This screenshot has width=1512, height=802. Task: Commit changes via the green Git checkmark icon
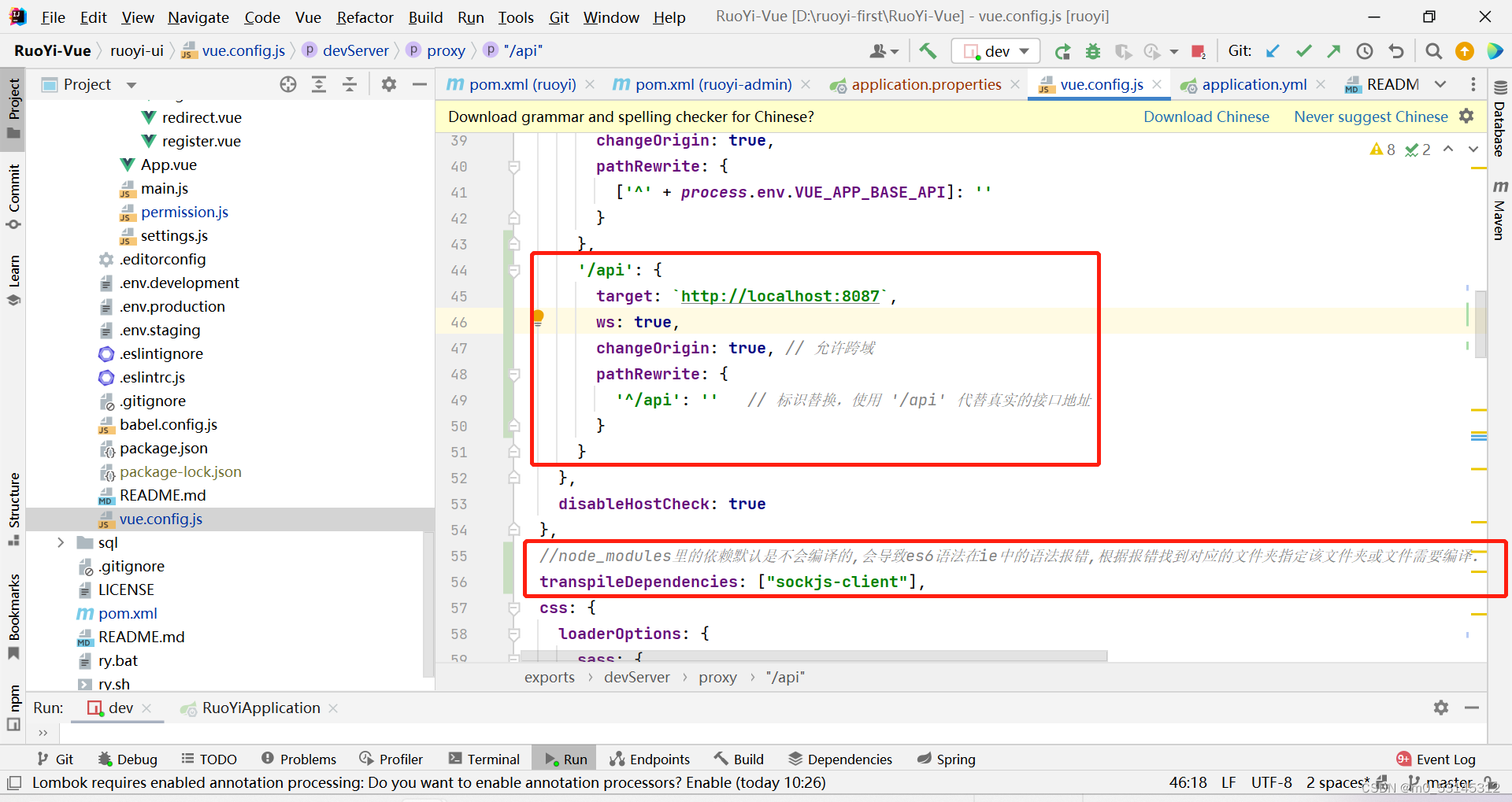1303,50
